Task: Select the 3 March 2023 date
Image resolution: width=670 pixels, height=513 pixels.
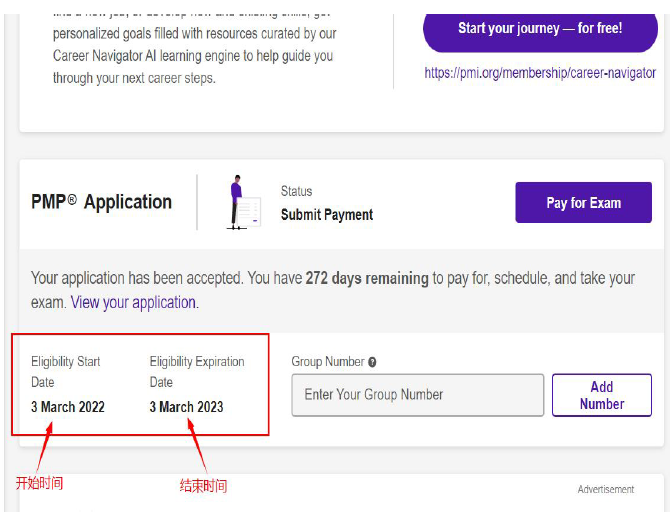Action: coord(187,407)
